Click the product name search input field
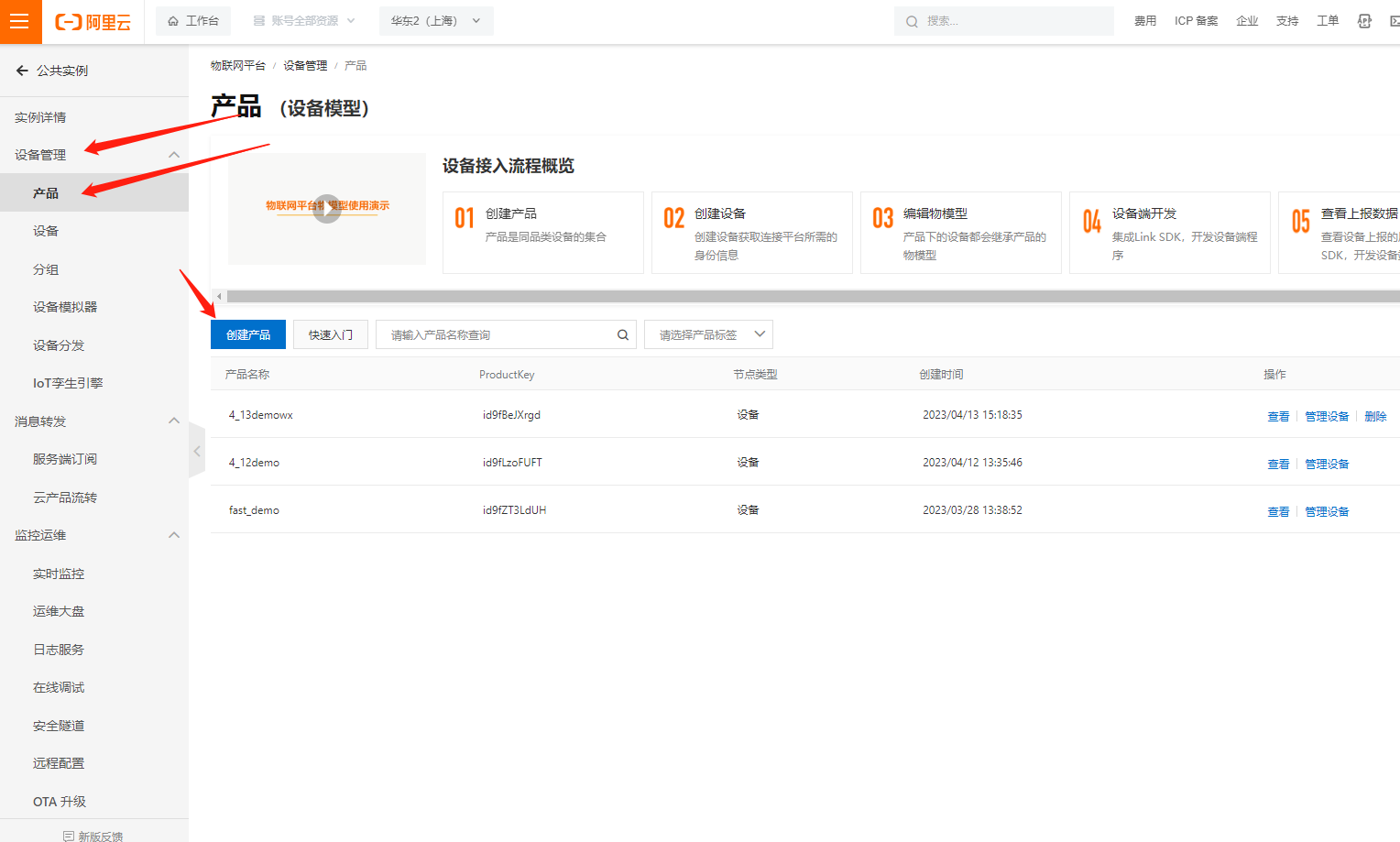This screenshot has width=1400, height=842. pos(495,335)
